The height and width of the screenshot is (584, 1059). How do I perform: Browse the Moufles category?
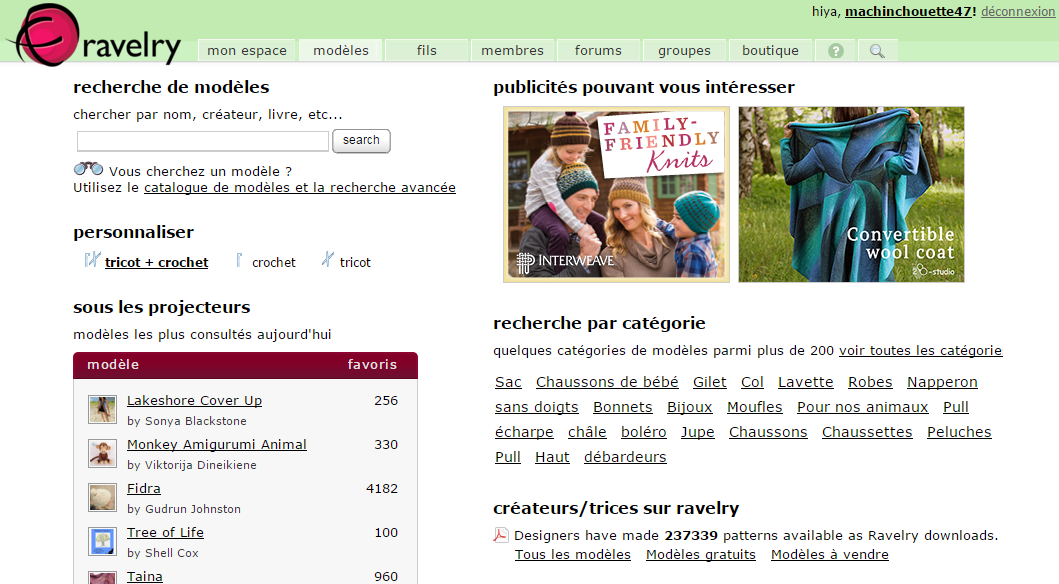754,407
